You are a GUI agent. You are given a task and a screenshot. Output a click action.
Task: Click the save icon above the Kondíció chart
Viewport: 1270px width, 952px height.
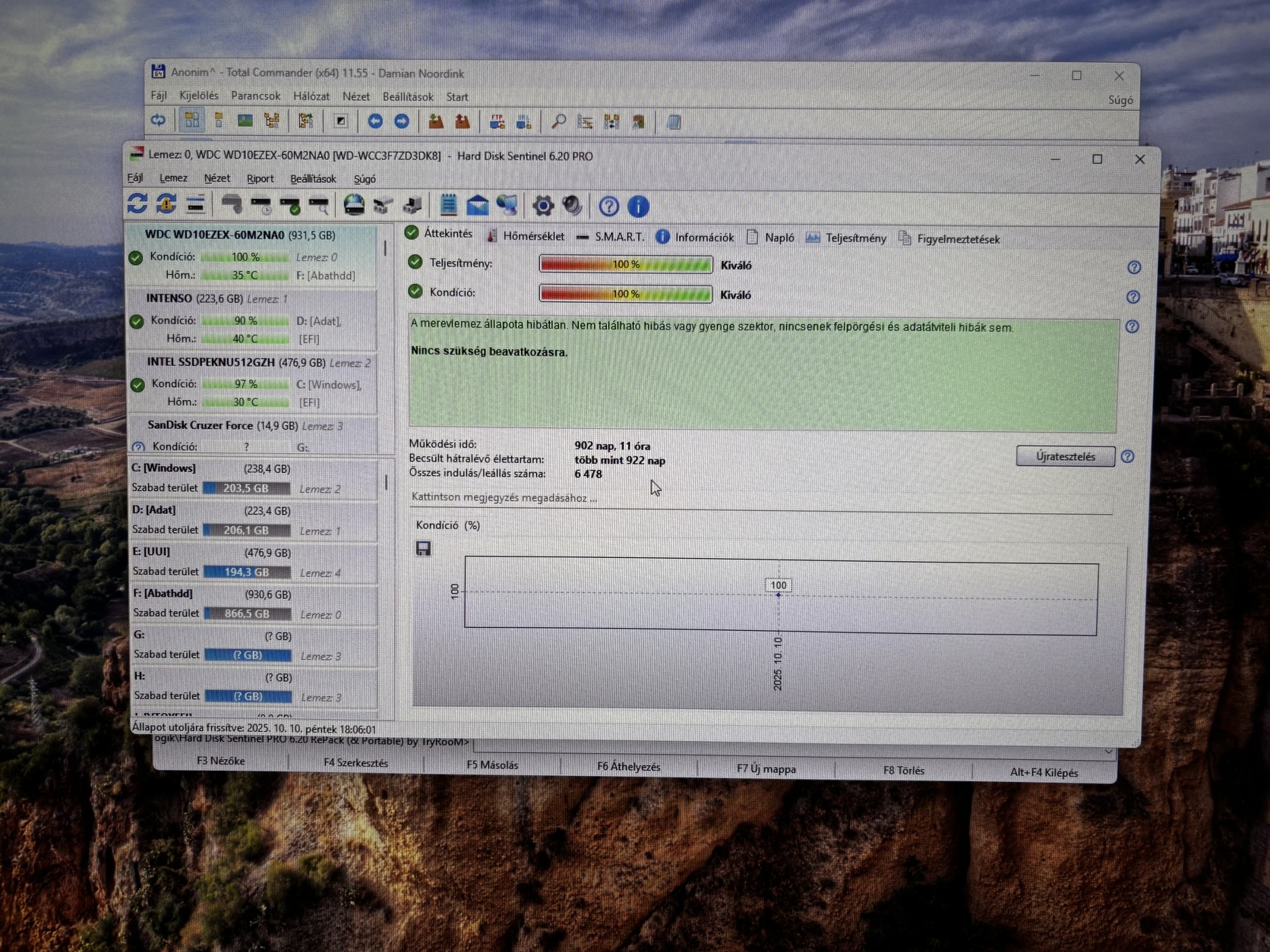click(x=424, y=548)
